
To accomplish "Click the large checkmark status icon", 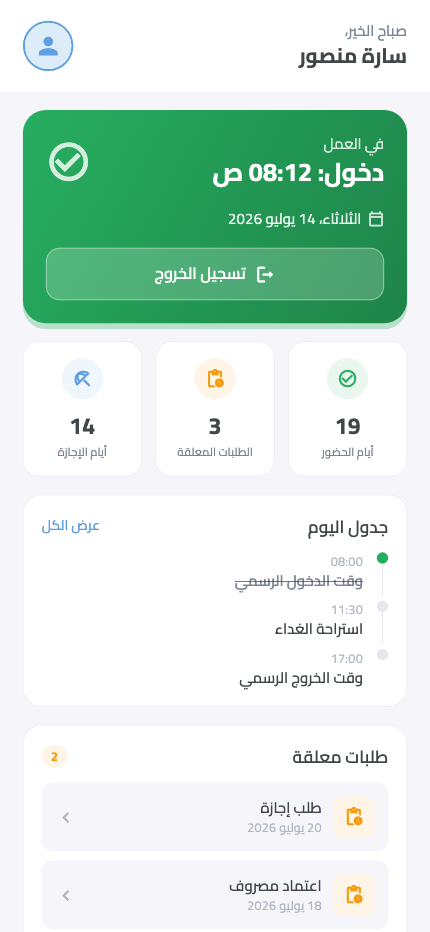I will coord(68,162).
